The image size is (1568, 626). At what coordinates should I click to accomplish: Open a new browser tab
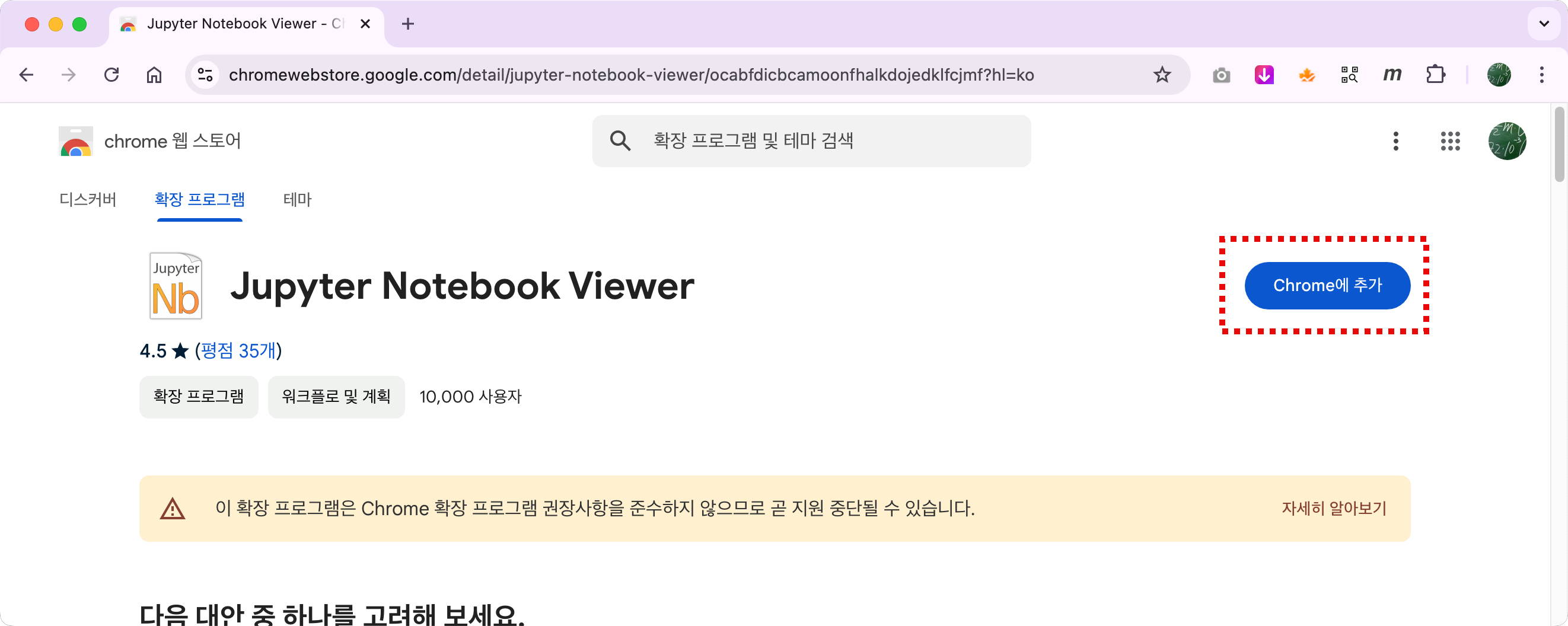408,24
